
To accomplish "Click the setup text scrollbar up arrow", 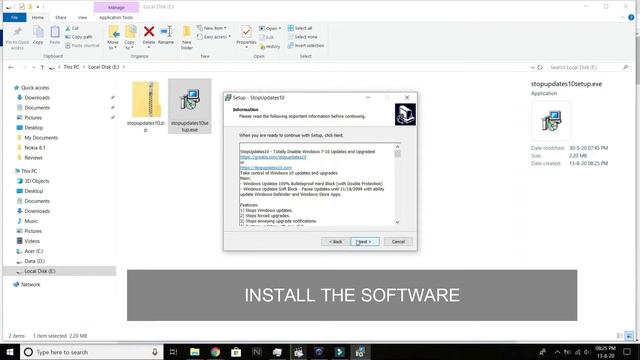I will [x=397, y=147].
